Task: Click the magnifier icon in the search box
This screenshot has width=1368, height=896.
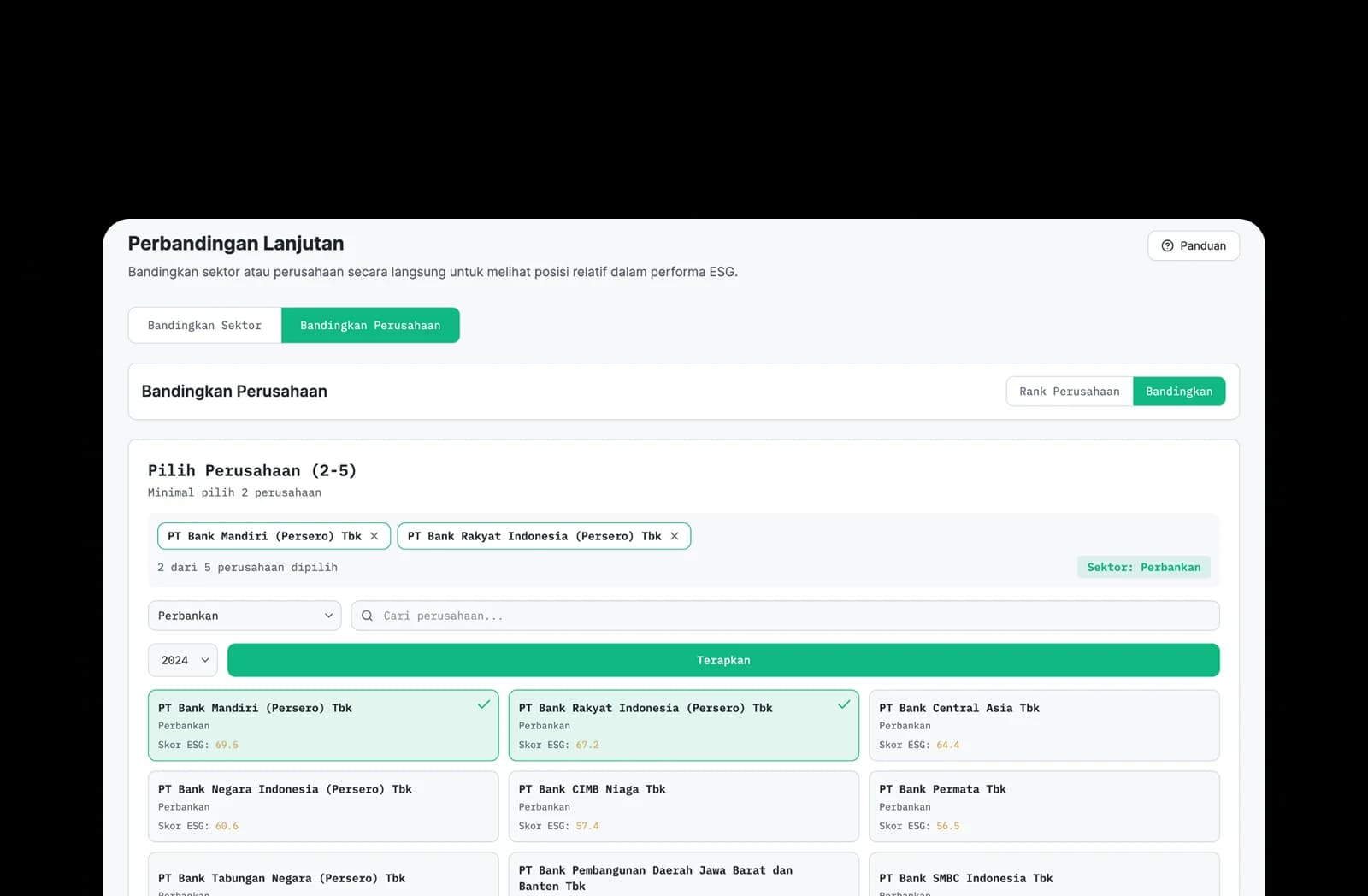Action: 367,616
